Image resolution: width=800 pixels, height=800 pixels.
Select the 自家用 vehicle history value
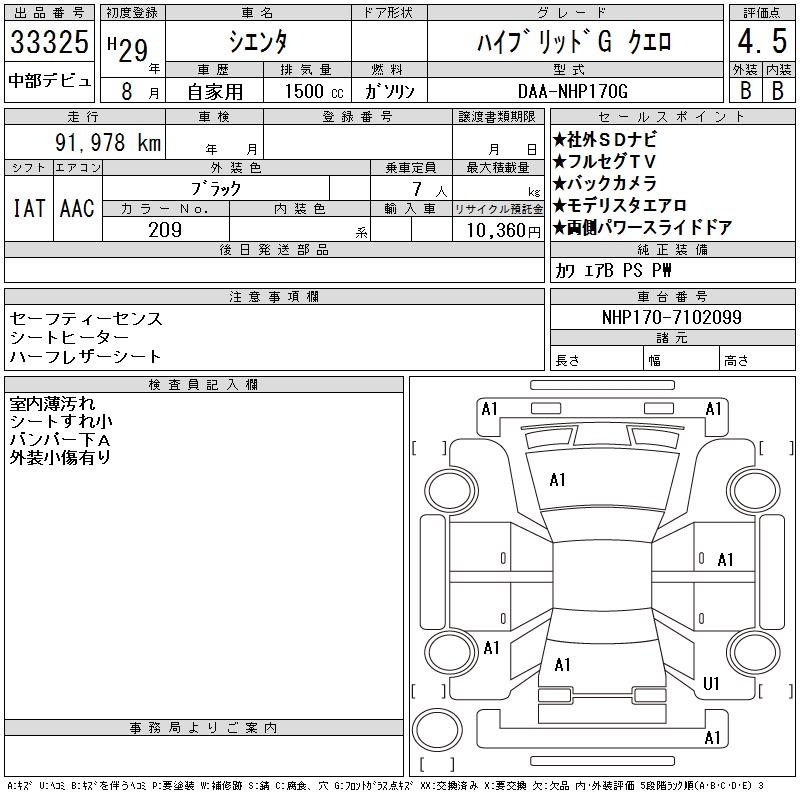click(215, 92)
